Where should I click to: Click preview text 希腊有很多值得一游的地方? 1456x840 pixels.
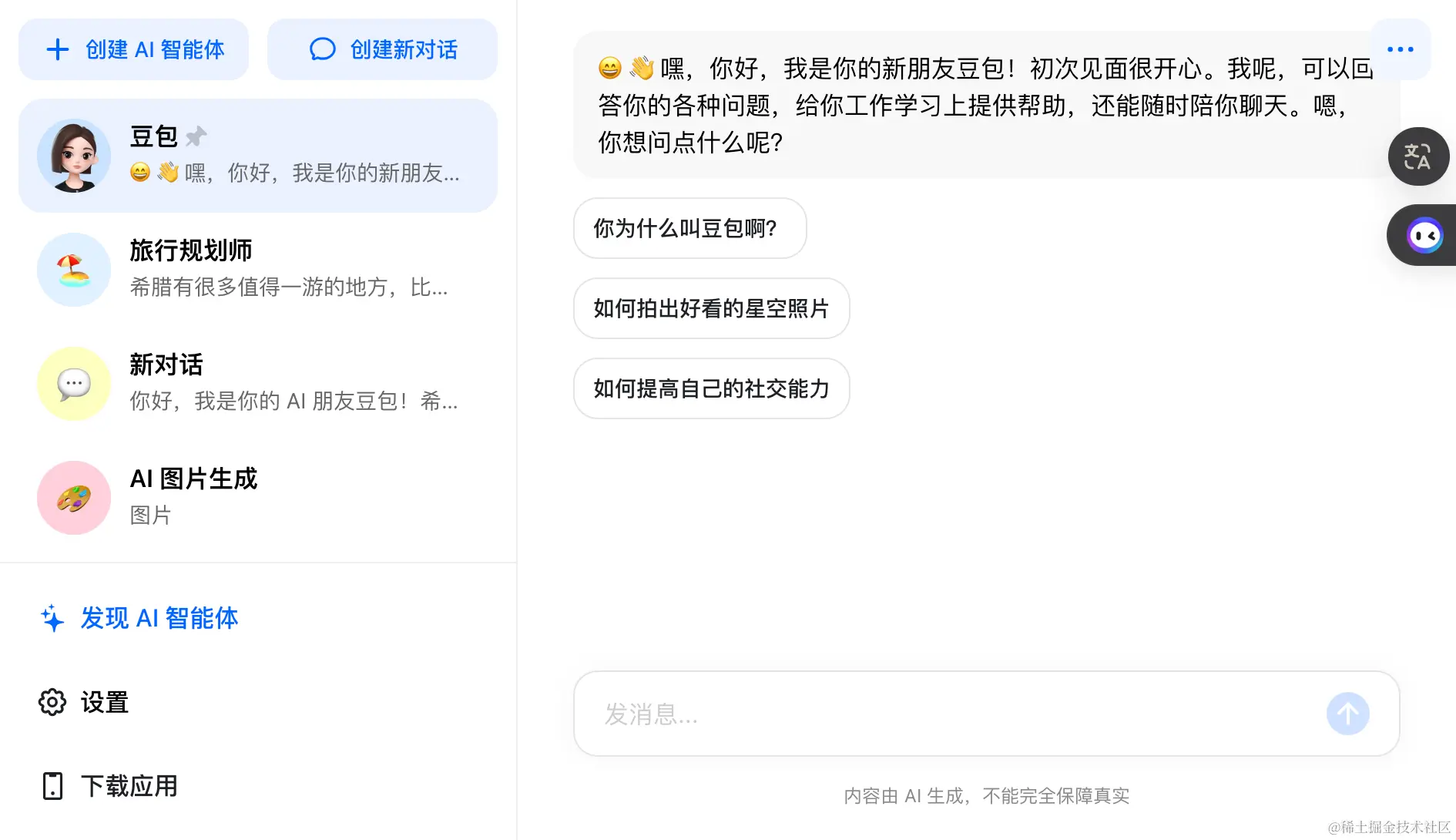[x=288, y=287]
